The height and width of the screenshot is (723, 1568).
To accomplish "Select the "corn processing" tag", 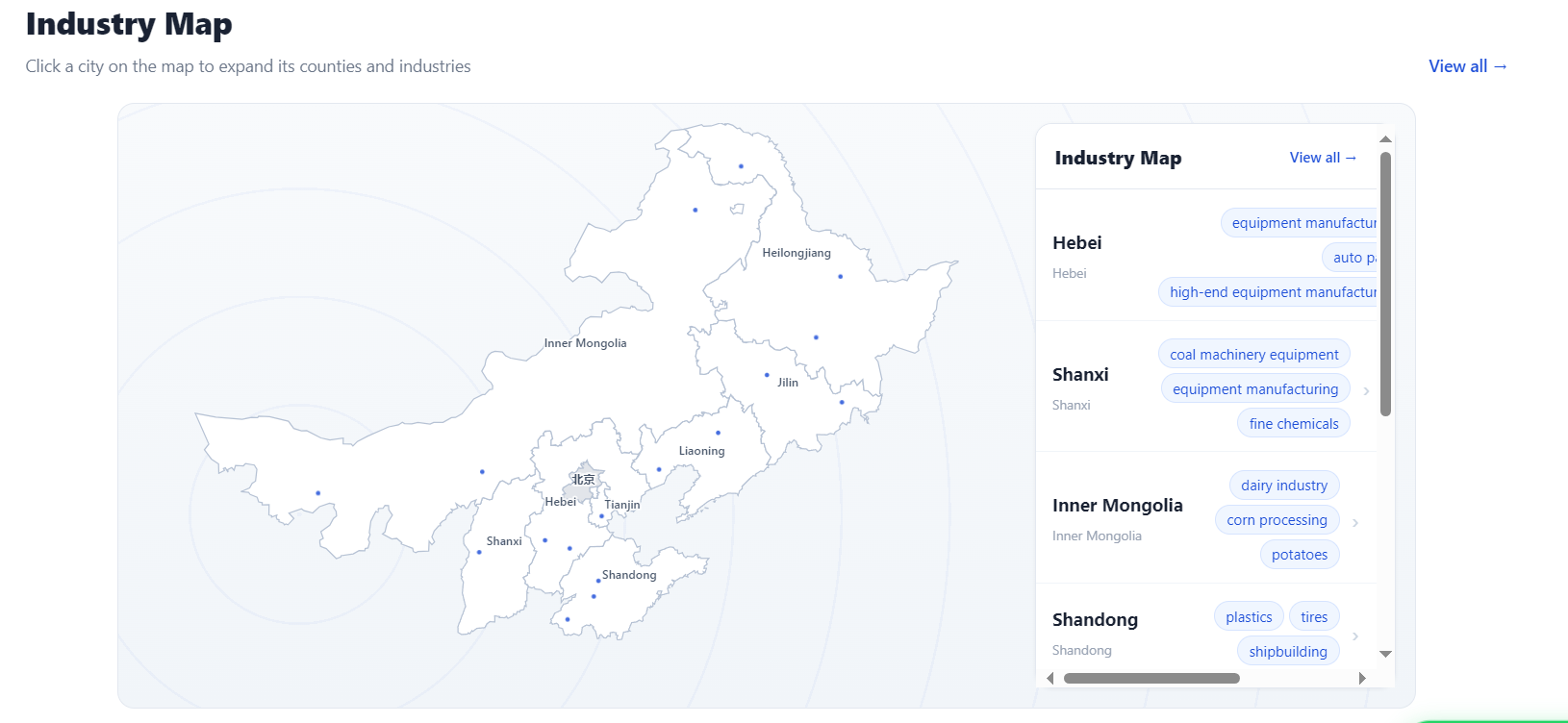I will coord(1277,520).
